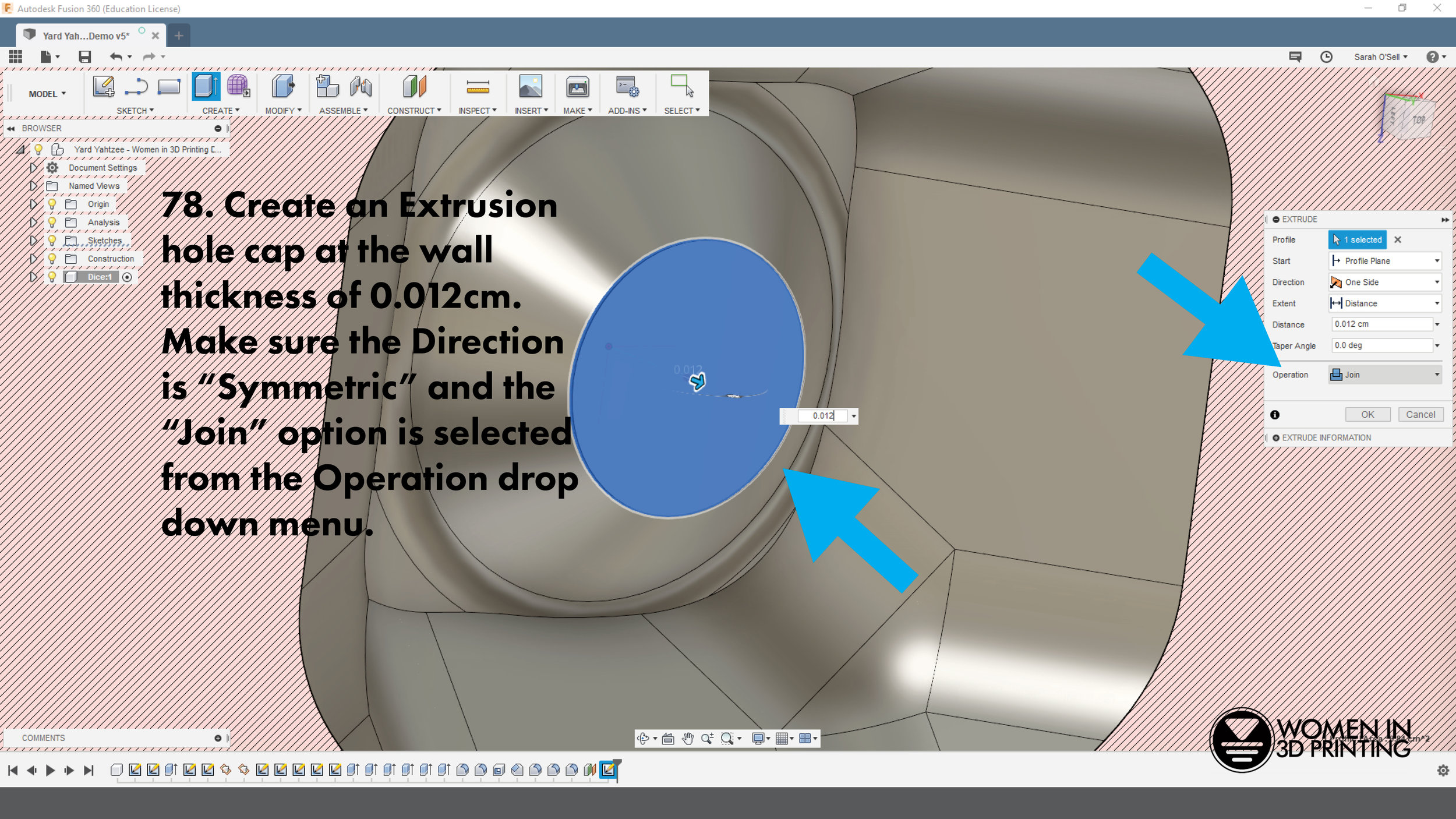Screen dimensions: 1456x819
Task: Open the Help question mark icon
Action: tap(1432, 57)
